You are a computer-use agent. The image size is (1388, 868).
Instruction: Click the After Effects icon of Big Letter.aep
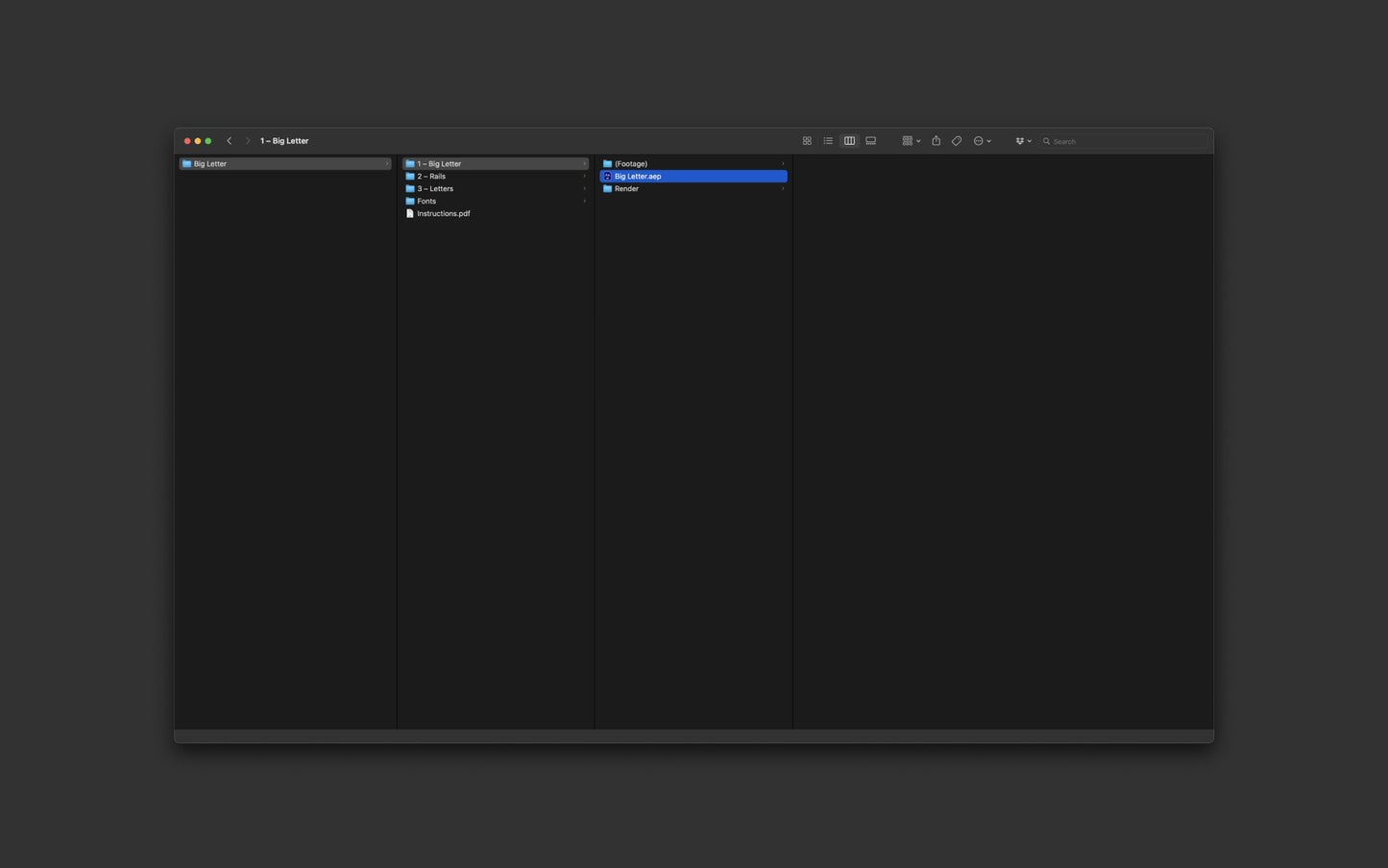(608, 177)
